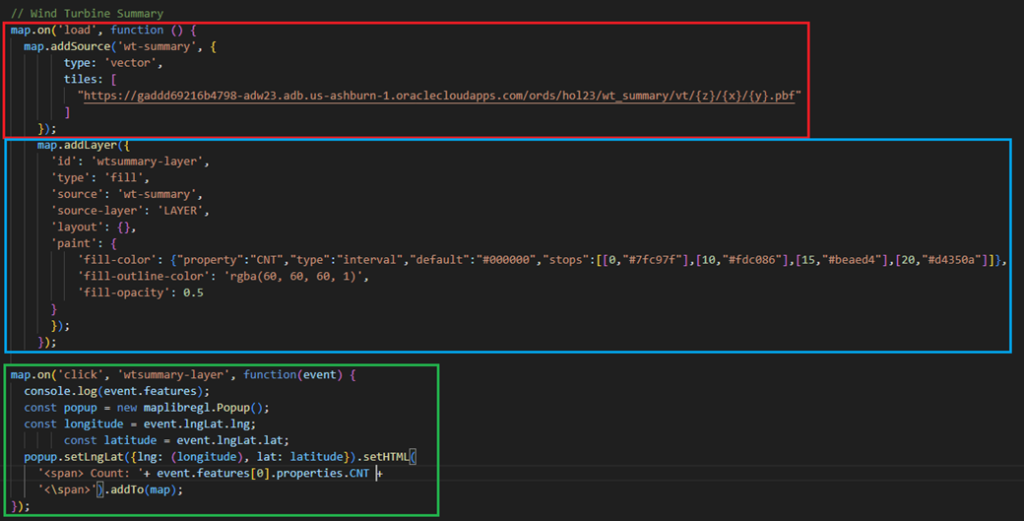Click the '<span> Count:' string line
Viewport: 1024px width, 521px height.
(x=210, y=473)
